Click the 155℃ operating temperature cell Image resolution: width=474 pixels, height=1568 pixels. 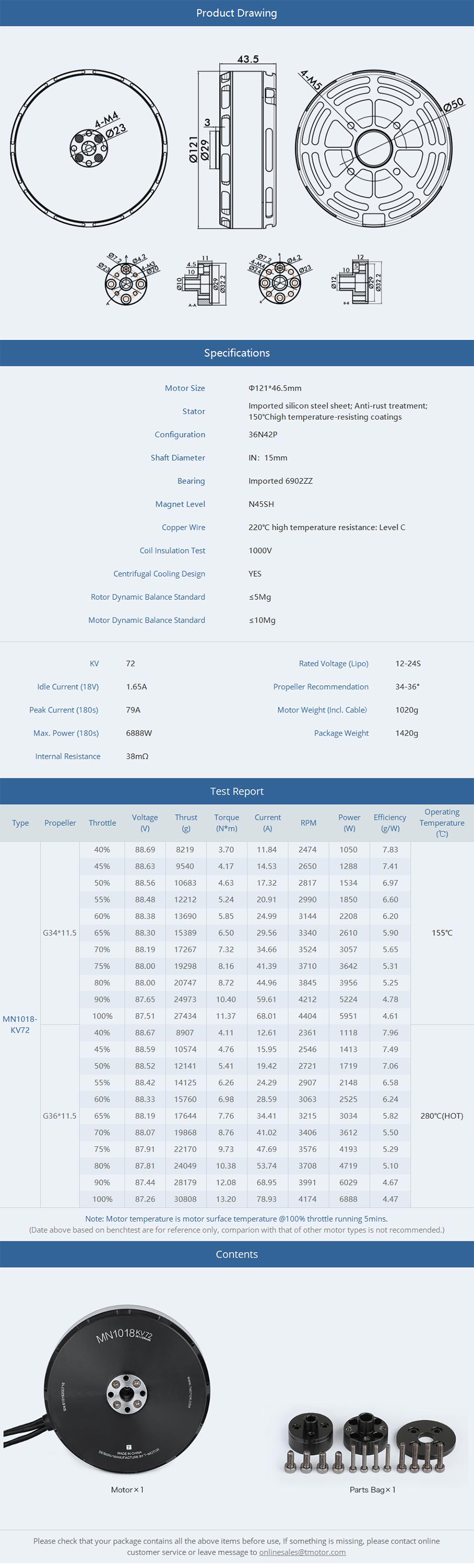442,932
